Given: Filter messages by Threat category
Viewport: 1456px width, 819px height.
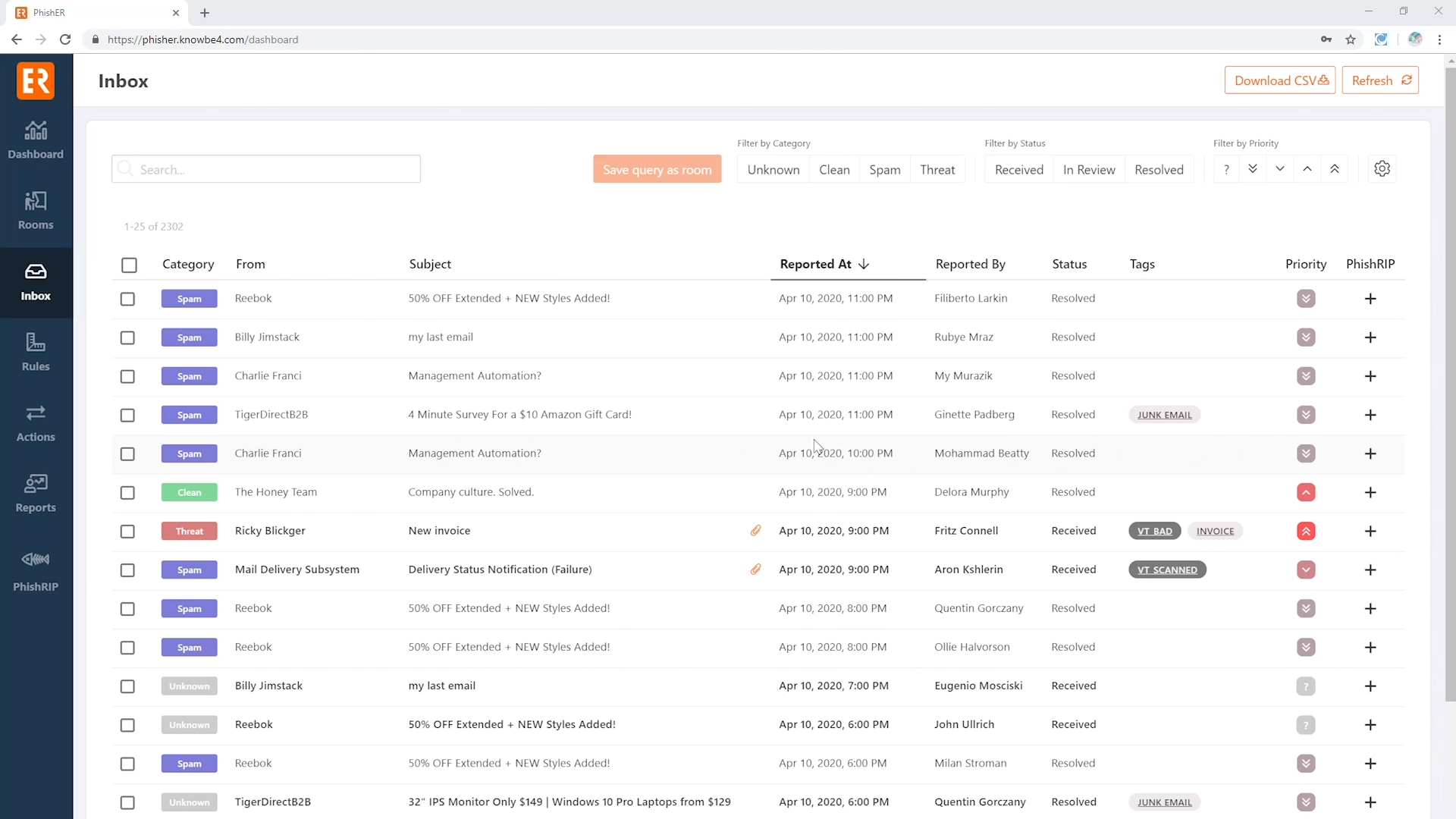Looking at the screenshot, I should [x=937, y=168].
